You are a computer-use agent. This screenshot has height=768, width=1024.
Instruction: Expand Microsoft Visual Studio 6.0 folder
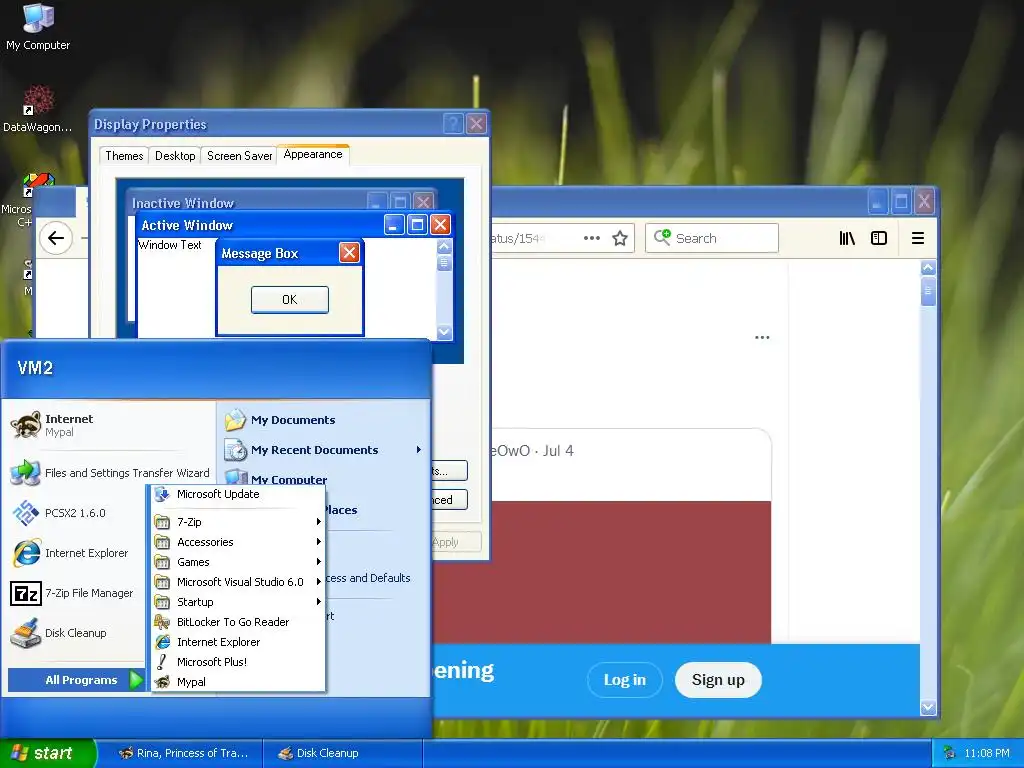[x=238, y=583]
